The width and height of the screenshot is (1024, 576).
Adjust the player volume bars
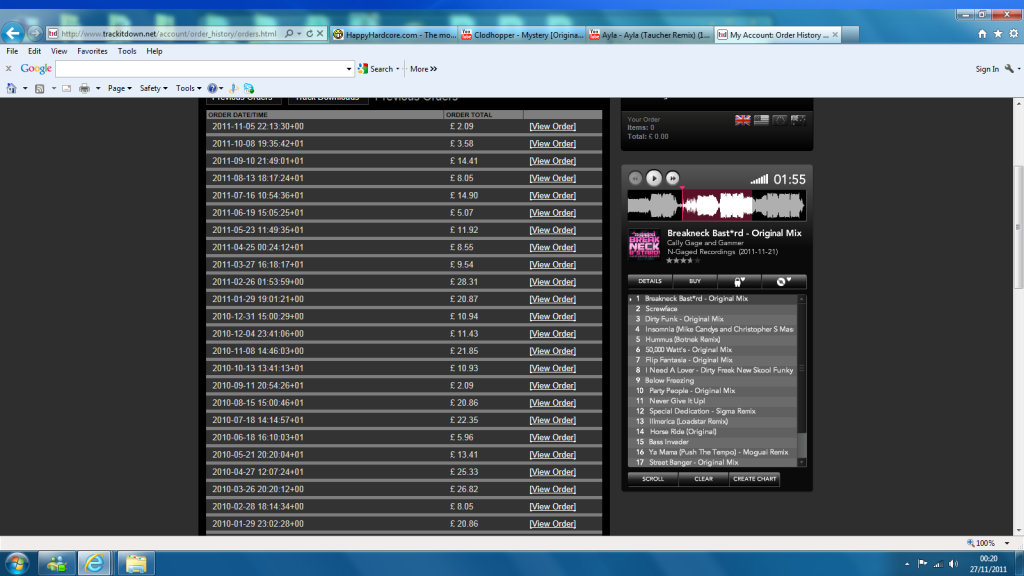point(759,179)
